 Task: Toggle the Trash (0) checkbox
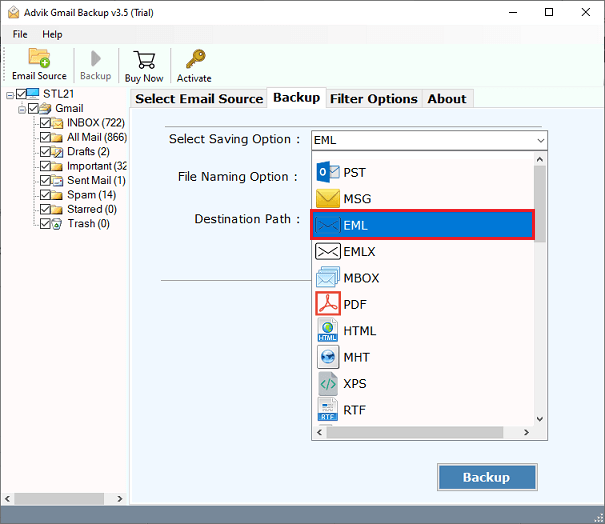[x=46, y=223]
